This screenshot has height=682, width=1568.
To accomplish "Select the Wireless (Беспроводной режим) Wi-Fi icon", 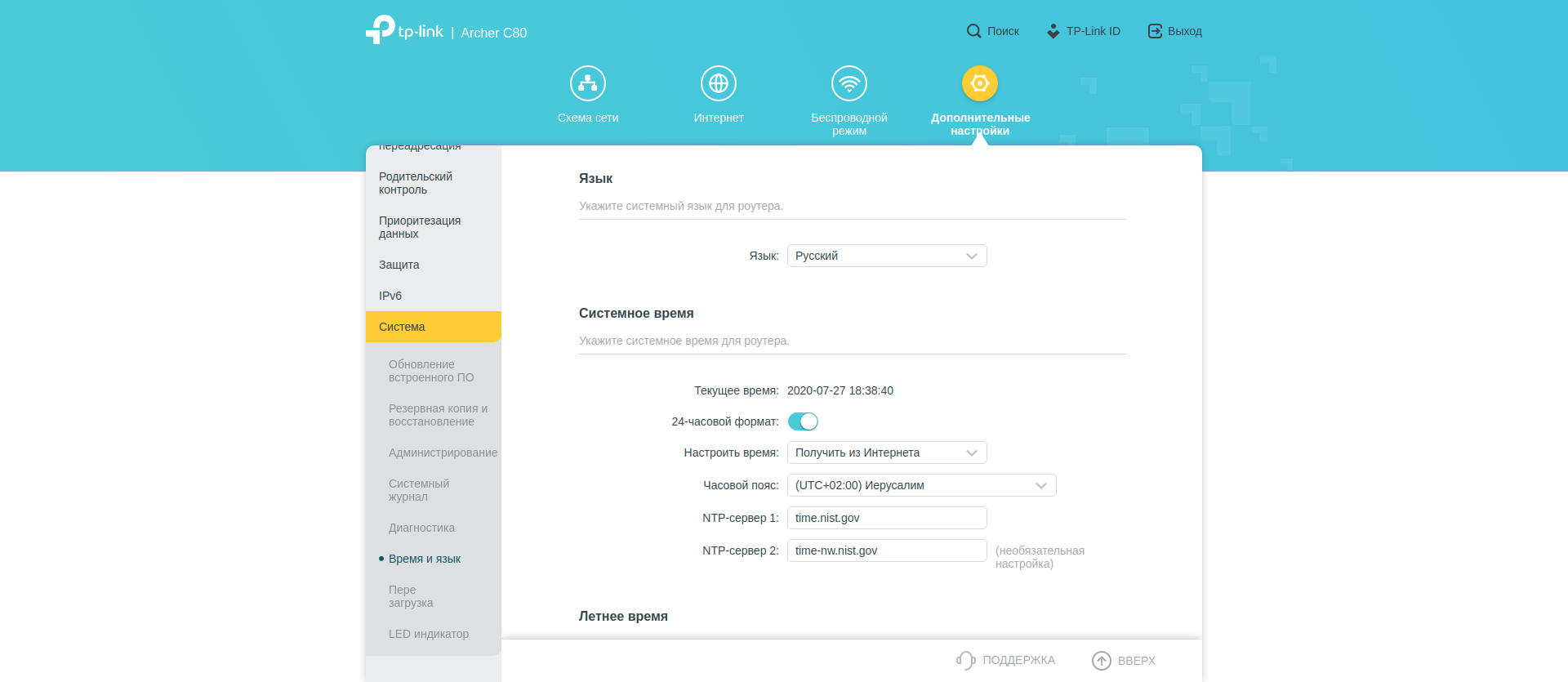I will coord(849,83).
